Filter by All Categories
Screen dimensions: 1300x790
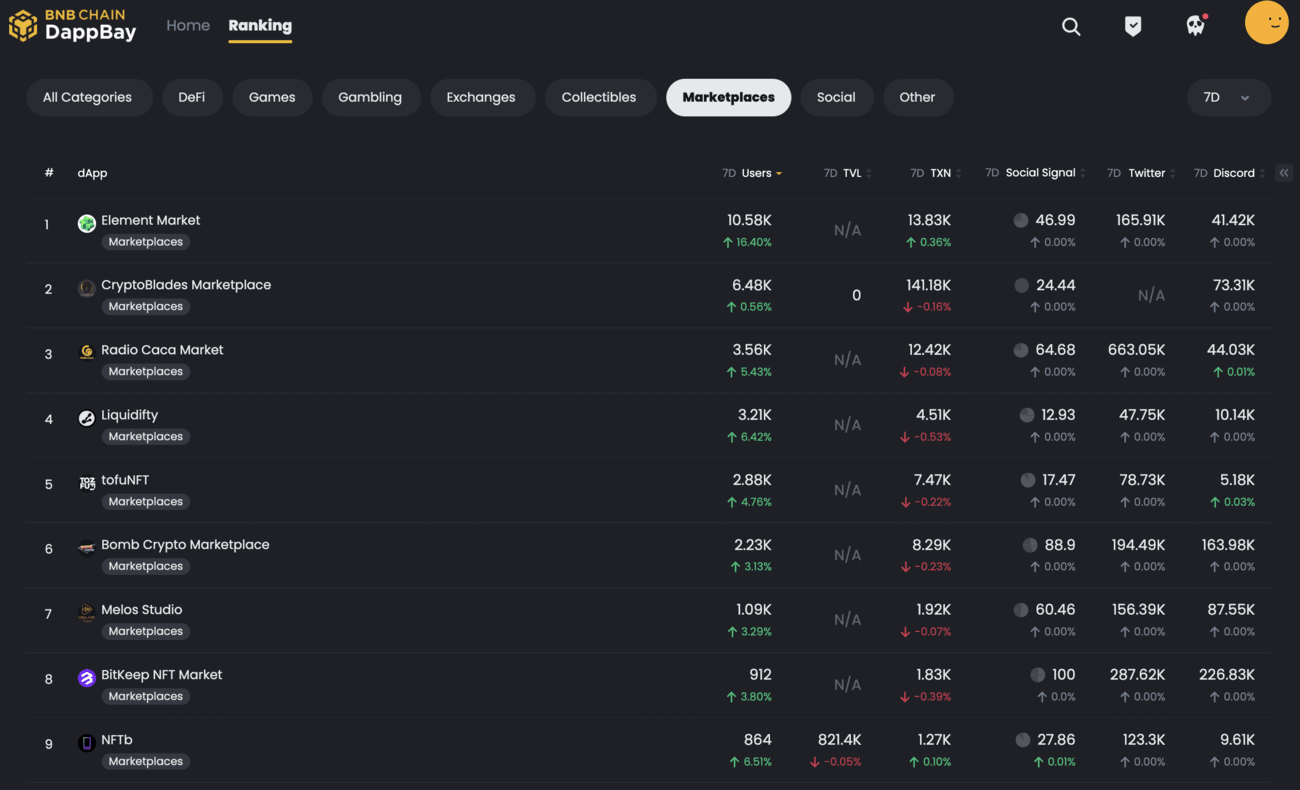pos(88,97)
